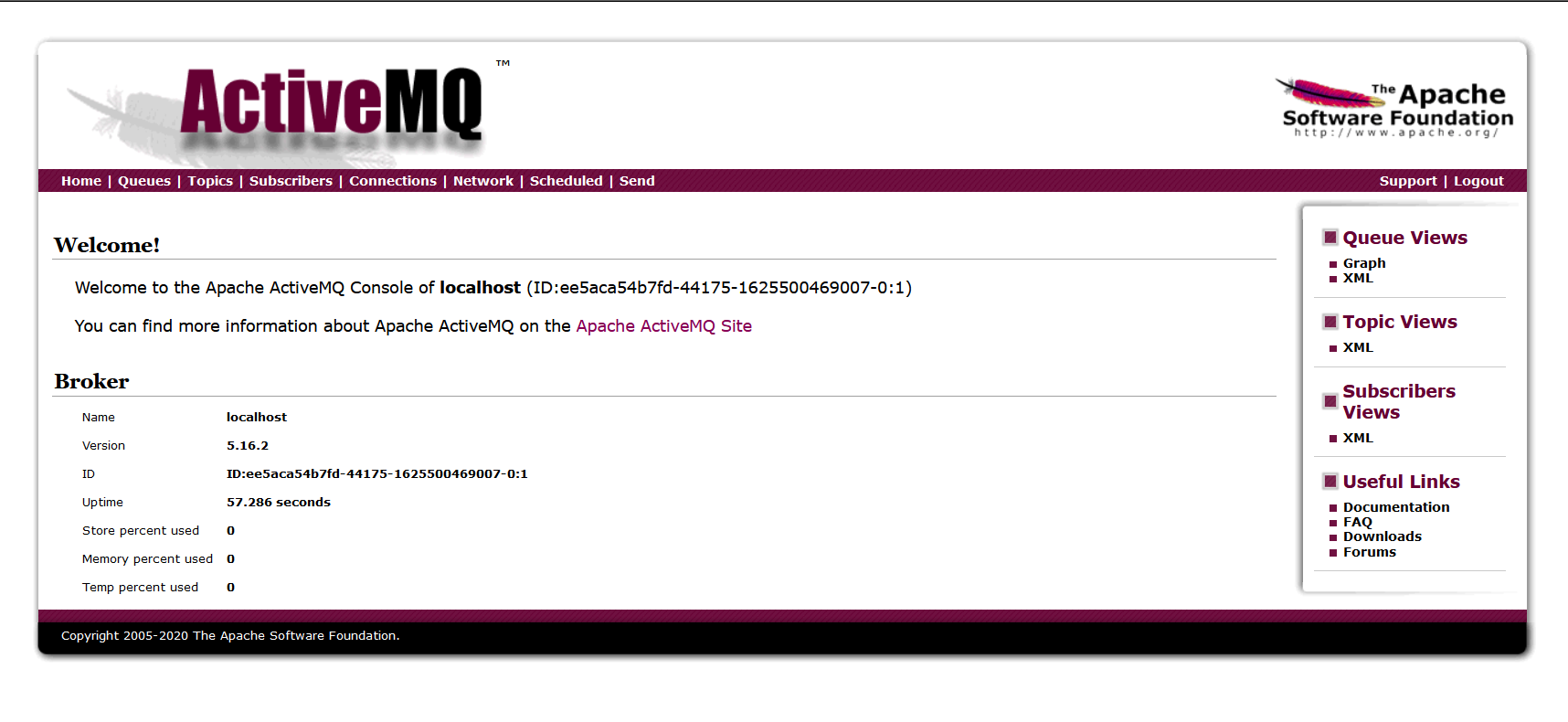Click the Topic Views square icon
Screen dimensions: 1568x722
click(1330, 322)
